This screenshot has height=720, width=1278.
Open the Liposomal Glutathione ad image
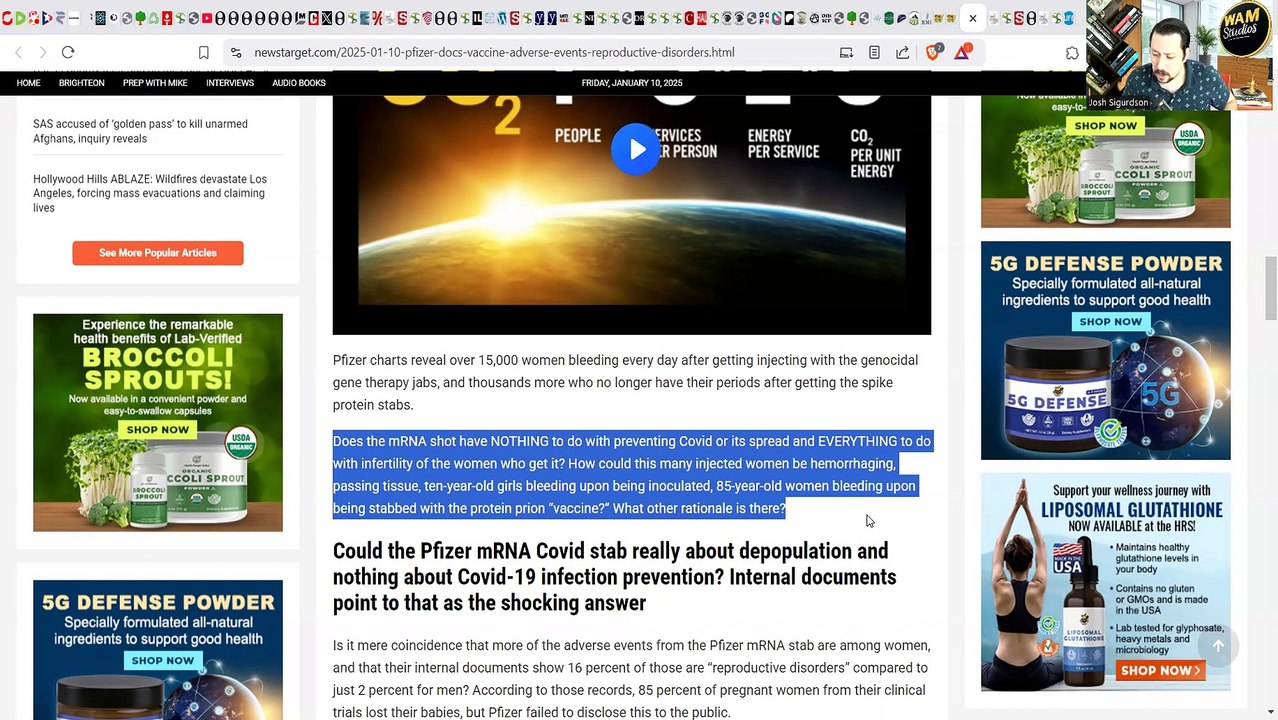point(1106,582)
